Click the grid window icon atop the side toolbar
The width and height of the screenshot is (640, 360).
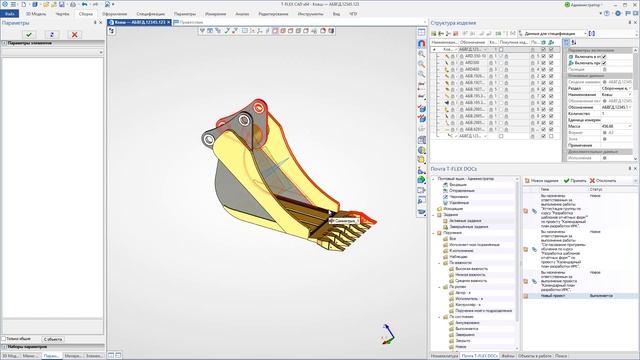(422, 32)
